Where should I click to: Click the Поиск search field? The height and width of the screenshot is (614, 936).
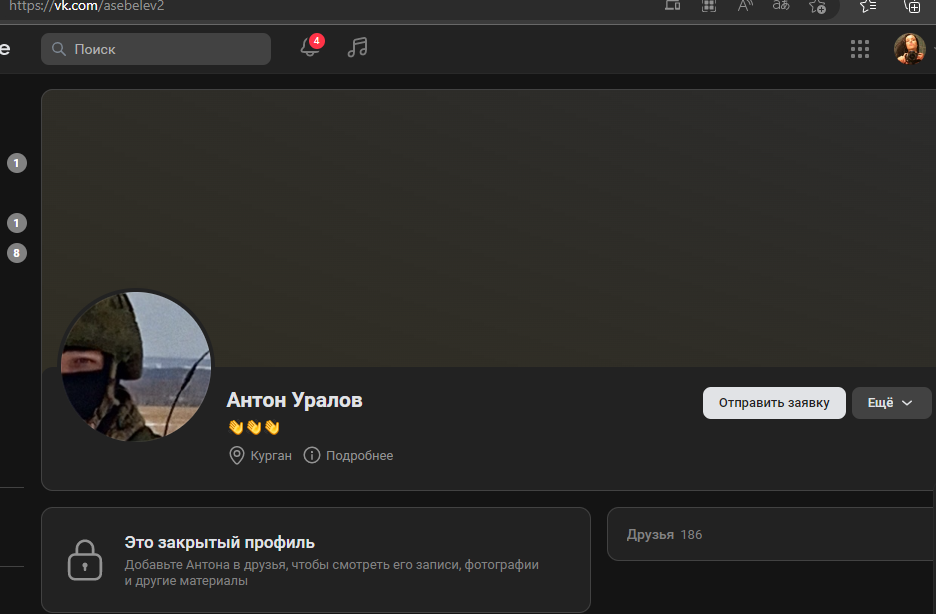pos(156,49)
